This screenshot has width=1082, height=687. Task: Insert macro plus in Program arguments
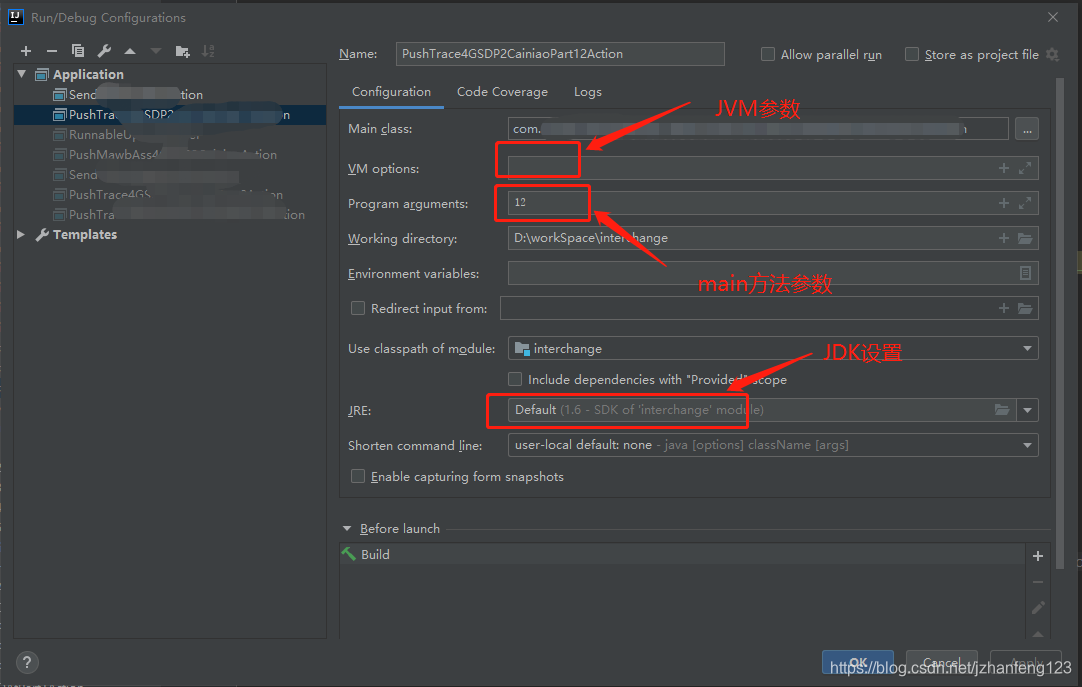(1004, 203)
